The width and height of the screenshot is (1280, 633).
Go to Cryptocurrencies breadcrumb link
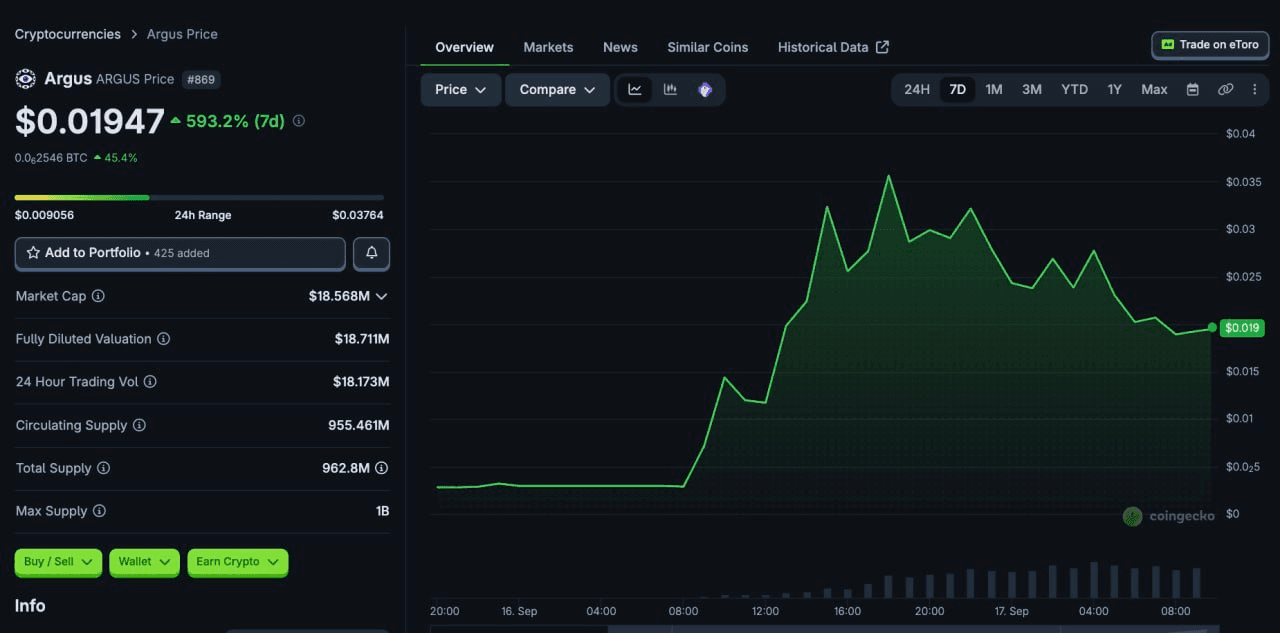[x=68, y=34]
